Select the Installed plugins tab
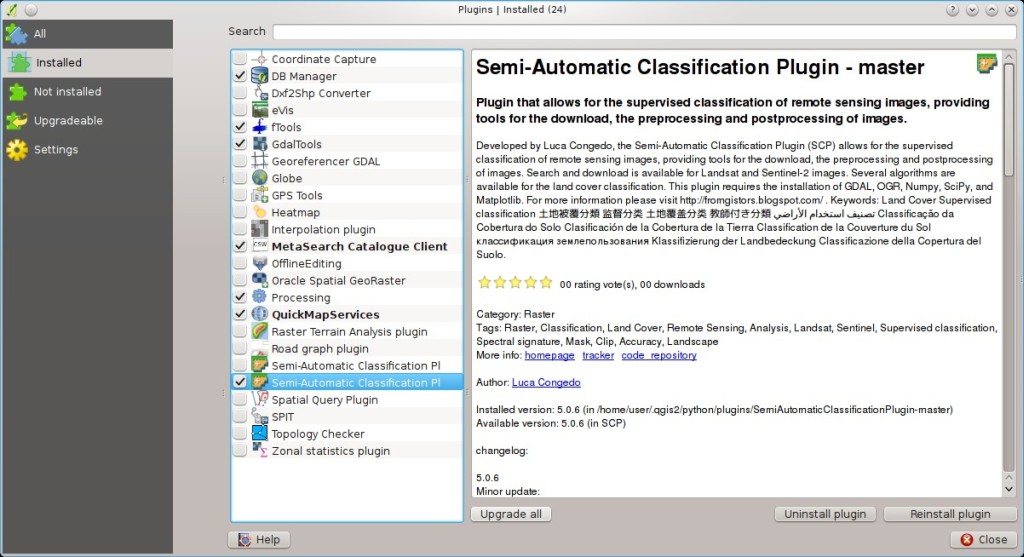This screenshot has width=1024, height=557. tap(87, 63)
